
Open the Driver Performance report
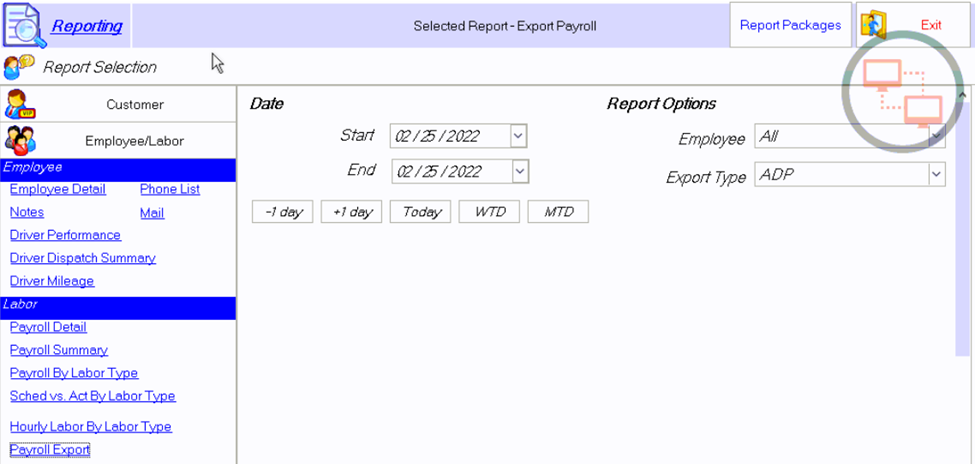point(65,235)
